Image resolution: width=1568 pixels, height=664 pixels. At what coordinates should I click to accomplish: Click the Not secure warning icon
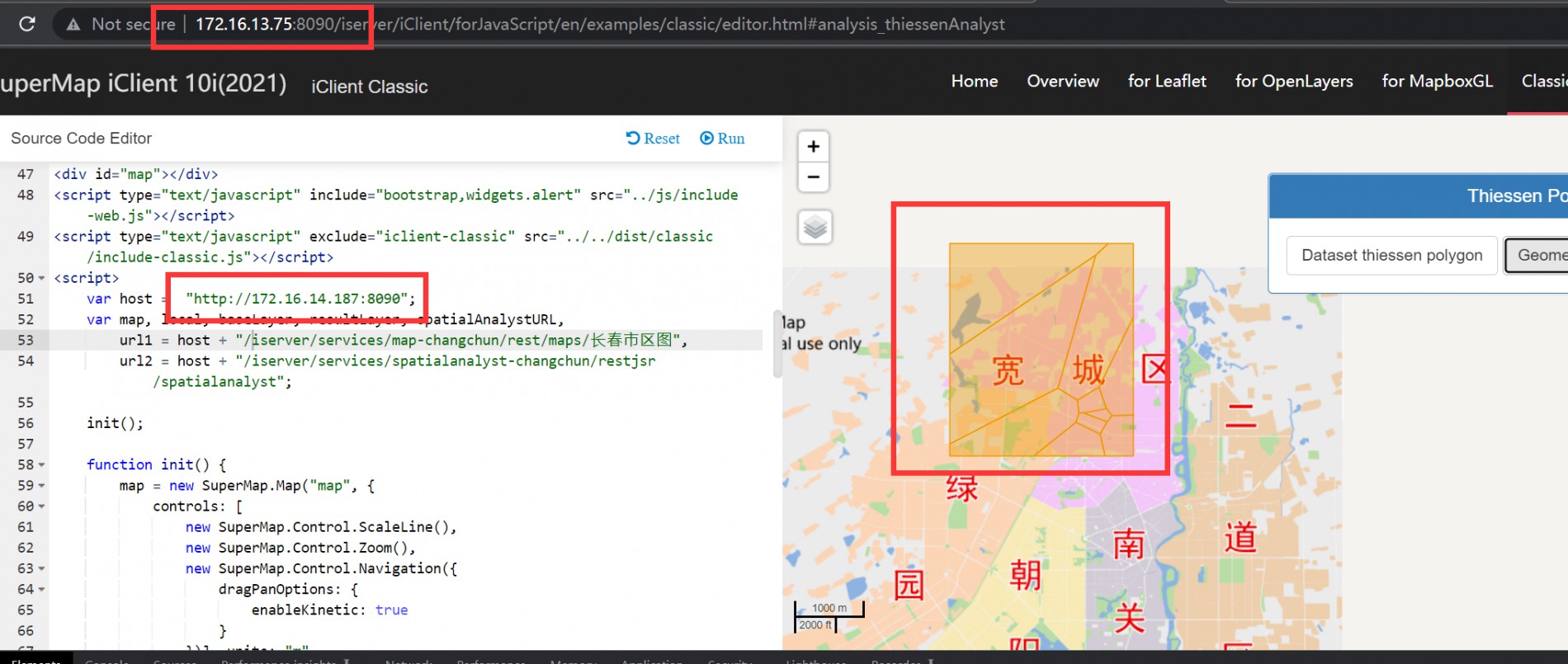[73, 25]
